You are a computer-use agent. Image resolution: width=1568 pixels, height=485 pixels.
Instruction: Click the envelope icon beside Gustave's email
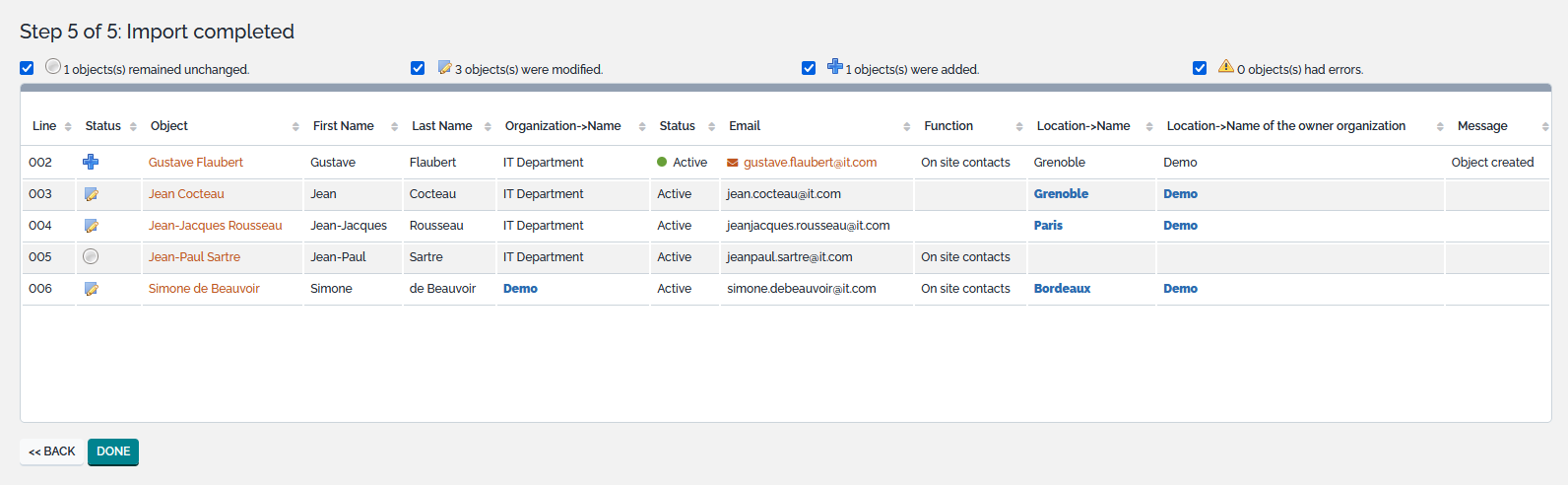click(x=733, y=163)
